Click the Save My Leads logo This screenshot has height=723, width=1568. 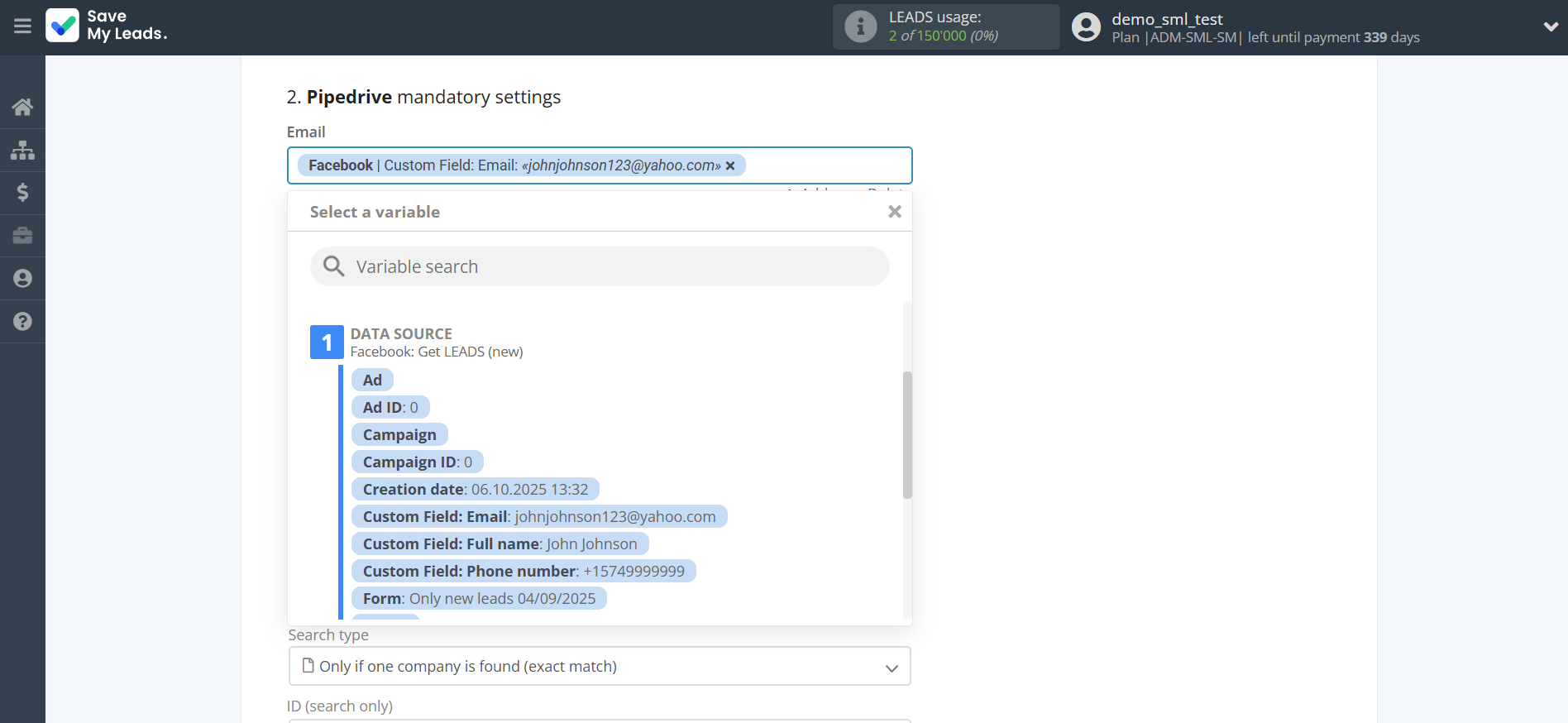(106, 26)
